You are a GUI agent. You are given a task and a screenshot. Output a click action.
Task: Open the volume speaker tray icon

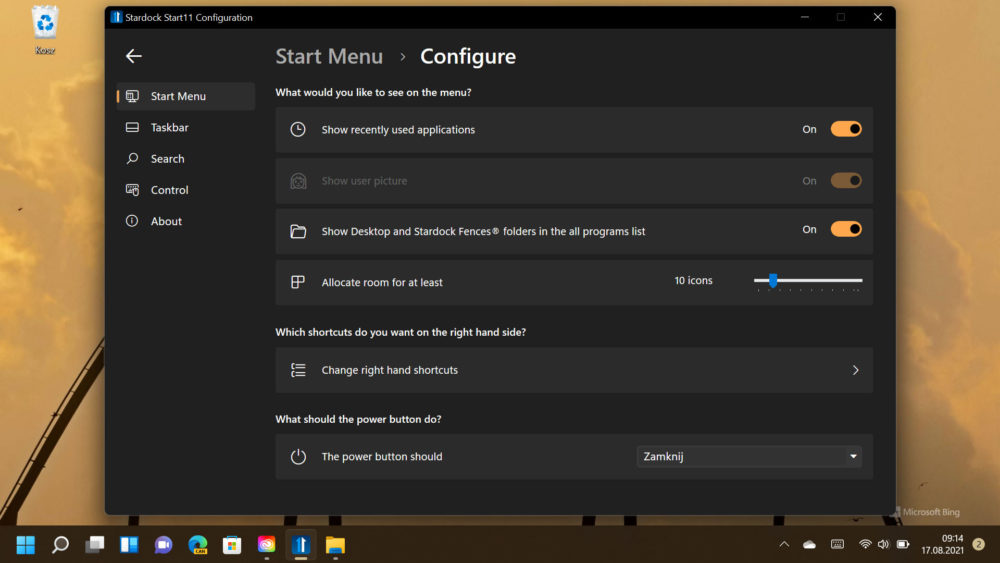pos(883,545)
